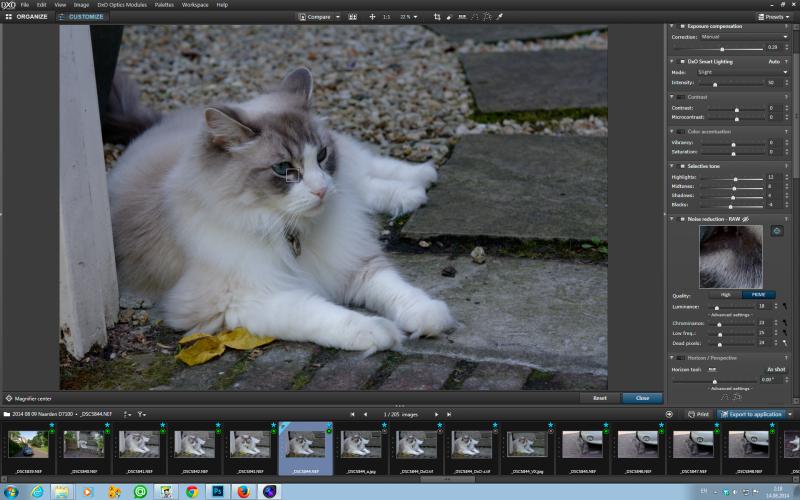Screen dimensions: 800x500
Task: Click the magnifier center target icon
Action: point(9,398)
